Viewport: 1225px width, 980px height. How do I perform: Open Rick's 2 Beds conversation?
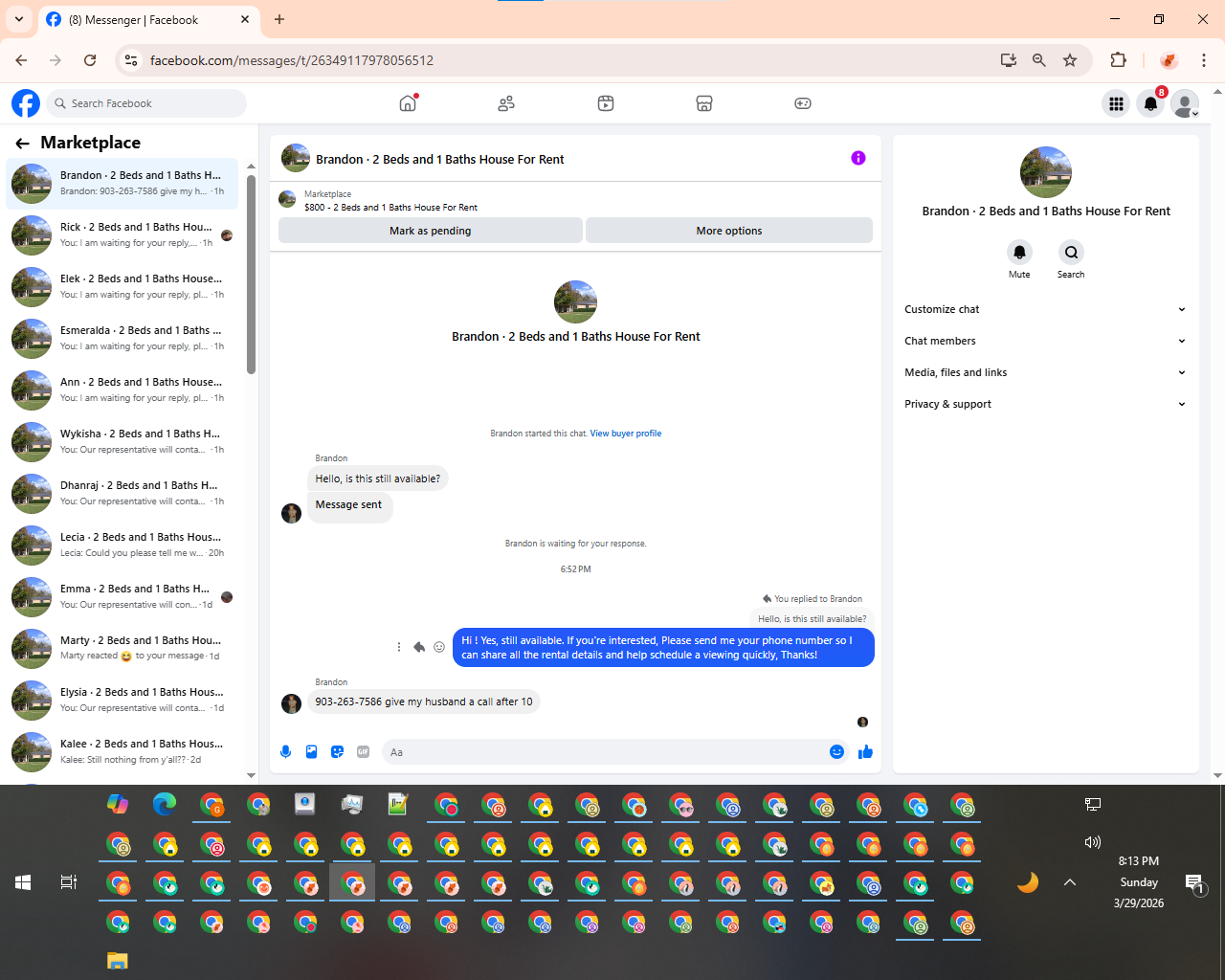122,235
